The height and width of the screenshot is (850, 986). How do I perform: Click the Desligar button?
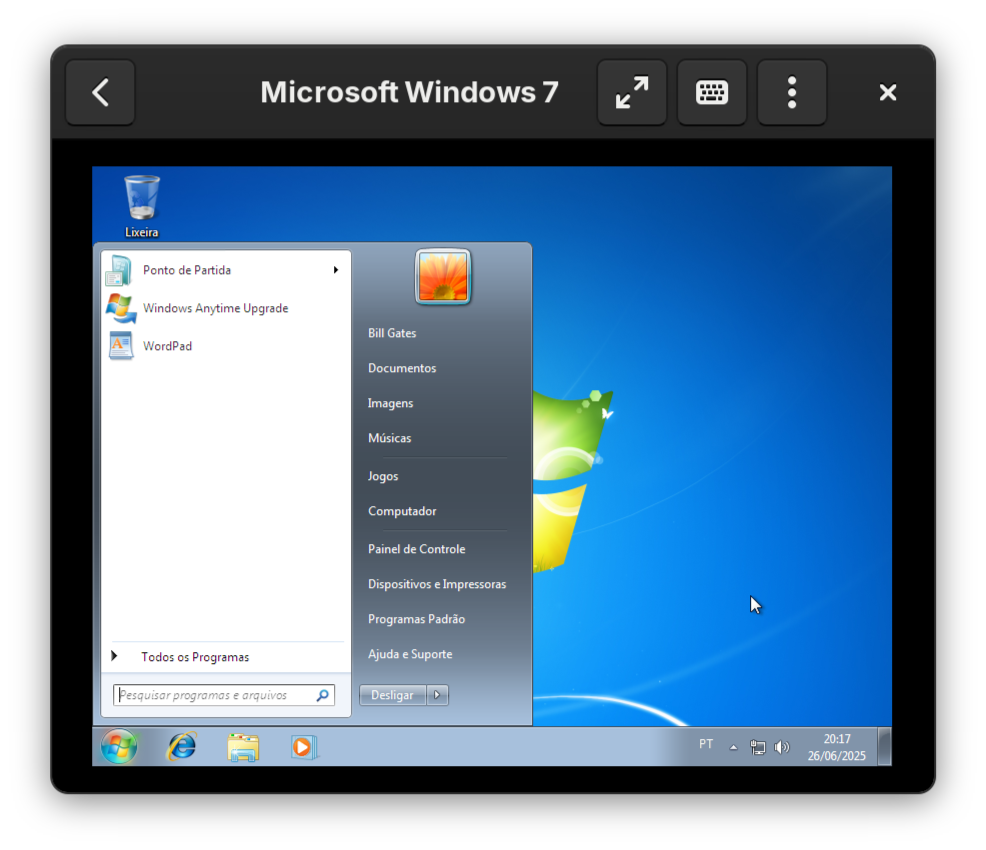[x=392, y=695]
